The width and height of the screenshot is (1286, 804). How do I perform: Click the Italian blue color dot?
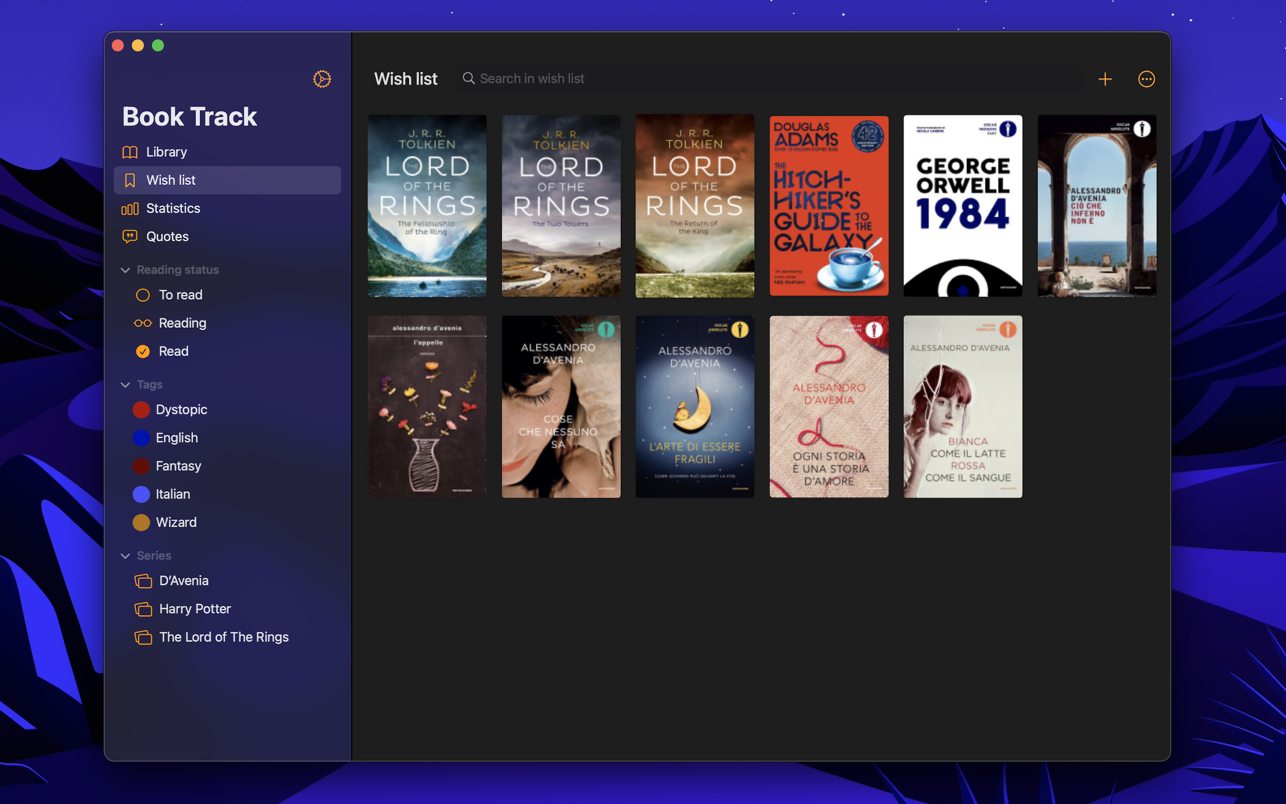pyautogui.click(x=141, y=494)
